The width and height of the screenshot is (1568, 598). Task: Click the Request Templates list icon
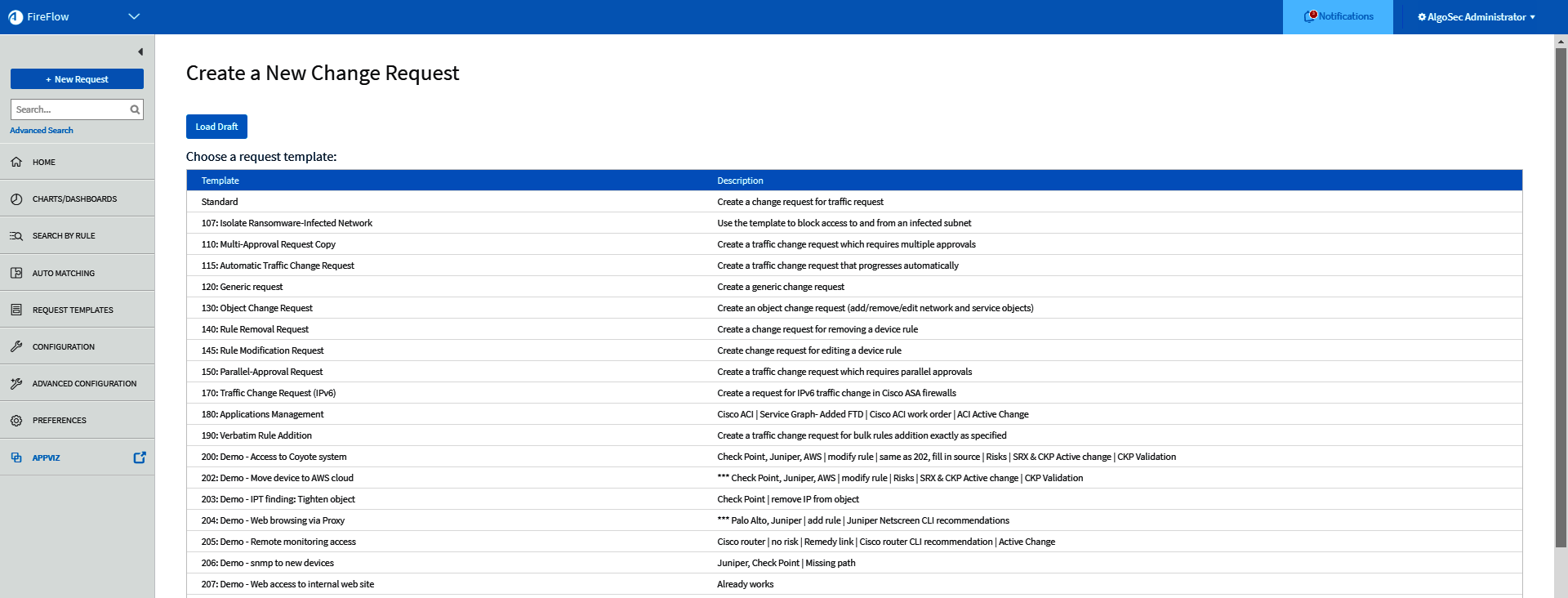[16, 310]
